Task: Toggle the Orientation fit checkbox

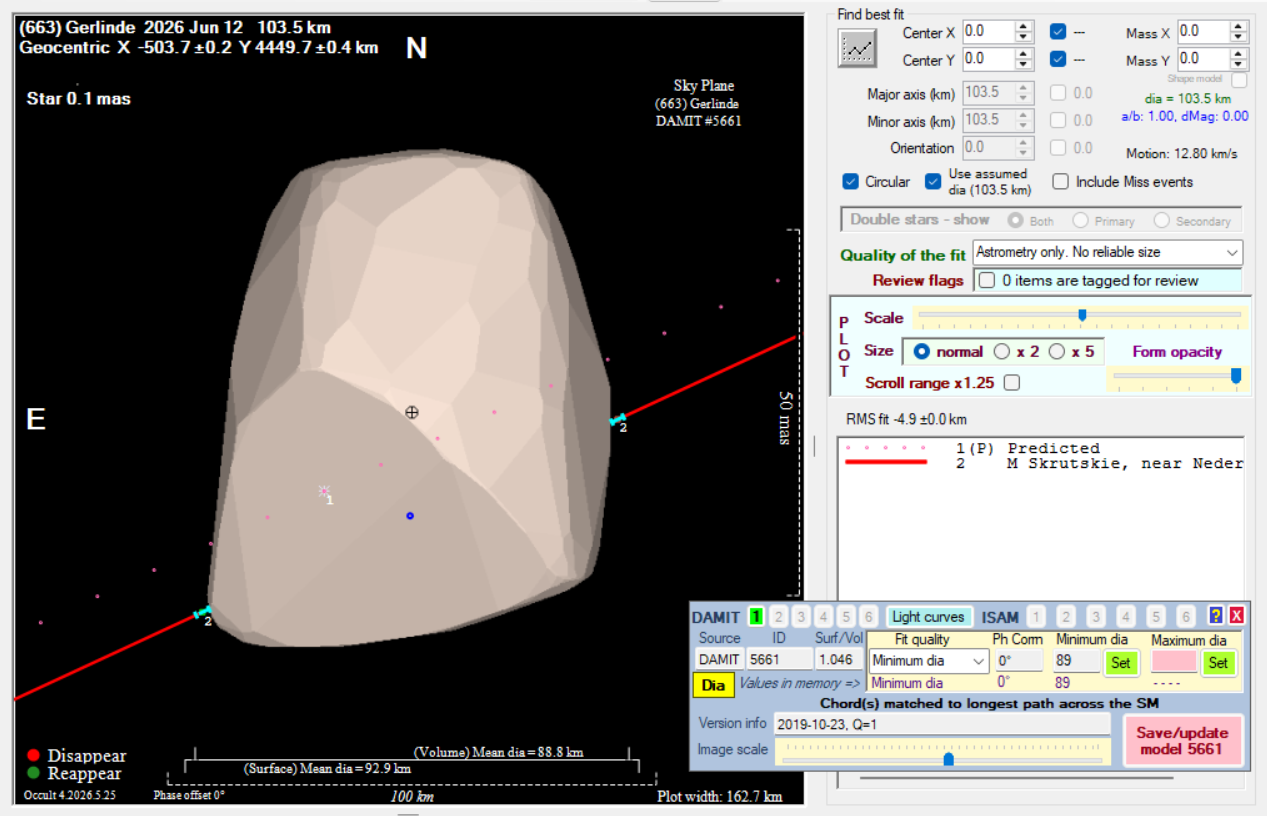Action: tap(1058, 148)
